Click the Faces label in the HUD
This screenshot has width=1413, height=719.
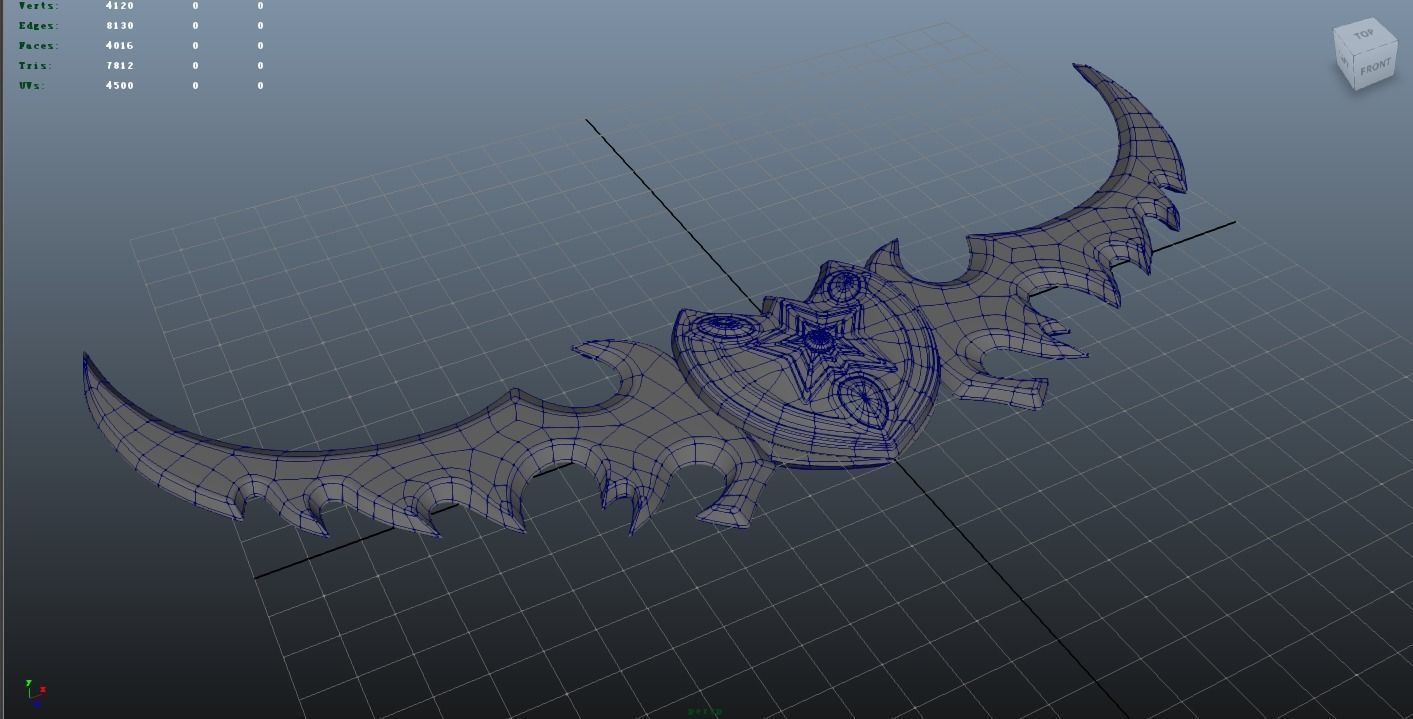coord(39,46)
